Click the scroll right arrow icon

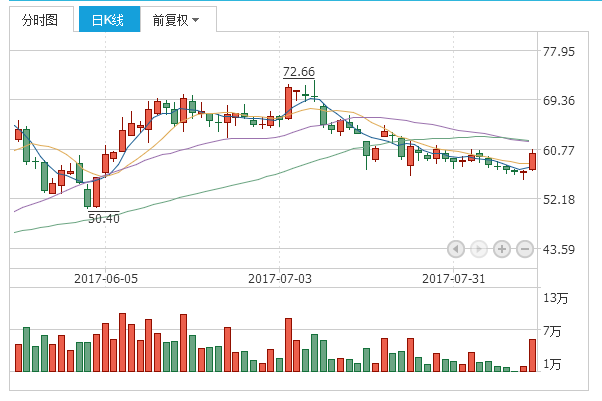click(x=478, y=249)
